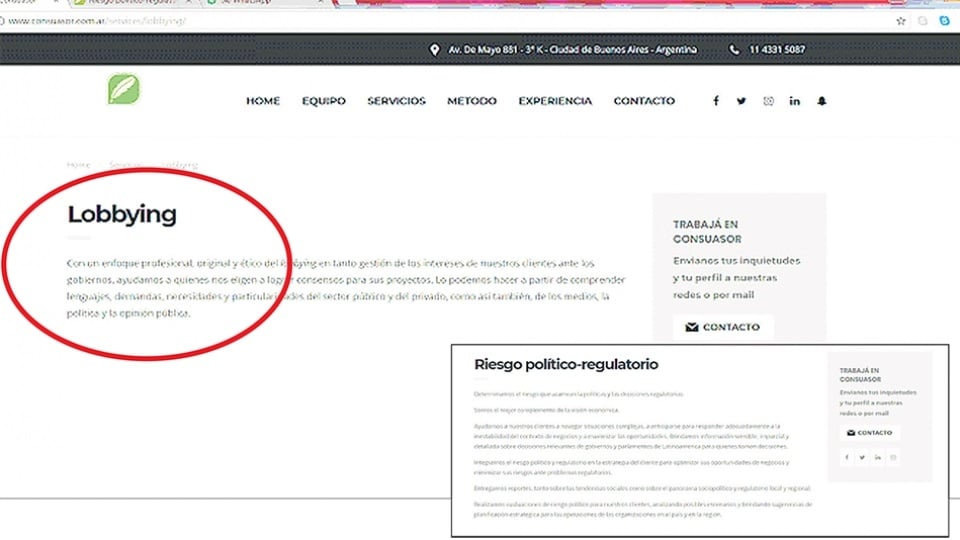Open the EXPERIENCIA navigation item

555,101
